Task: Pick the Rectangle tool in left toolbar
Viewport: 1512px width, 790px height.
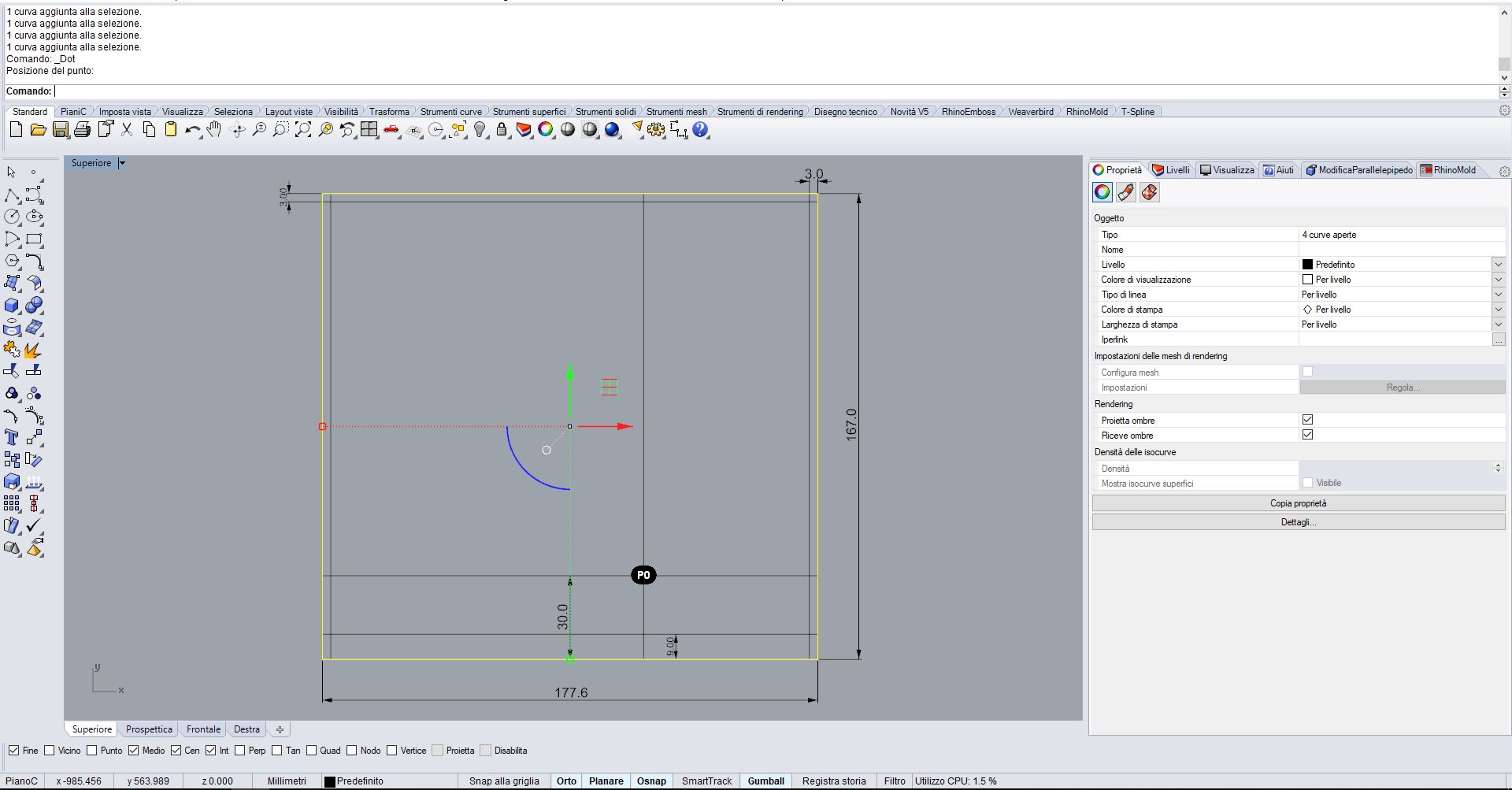Action: point(34,239)
